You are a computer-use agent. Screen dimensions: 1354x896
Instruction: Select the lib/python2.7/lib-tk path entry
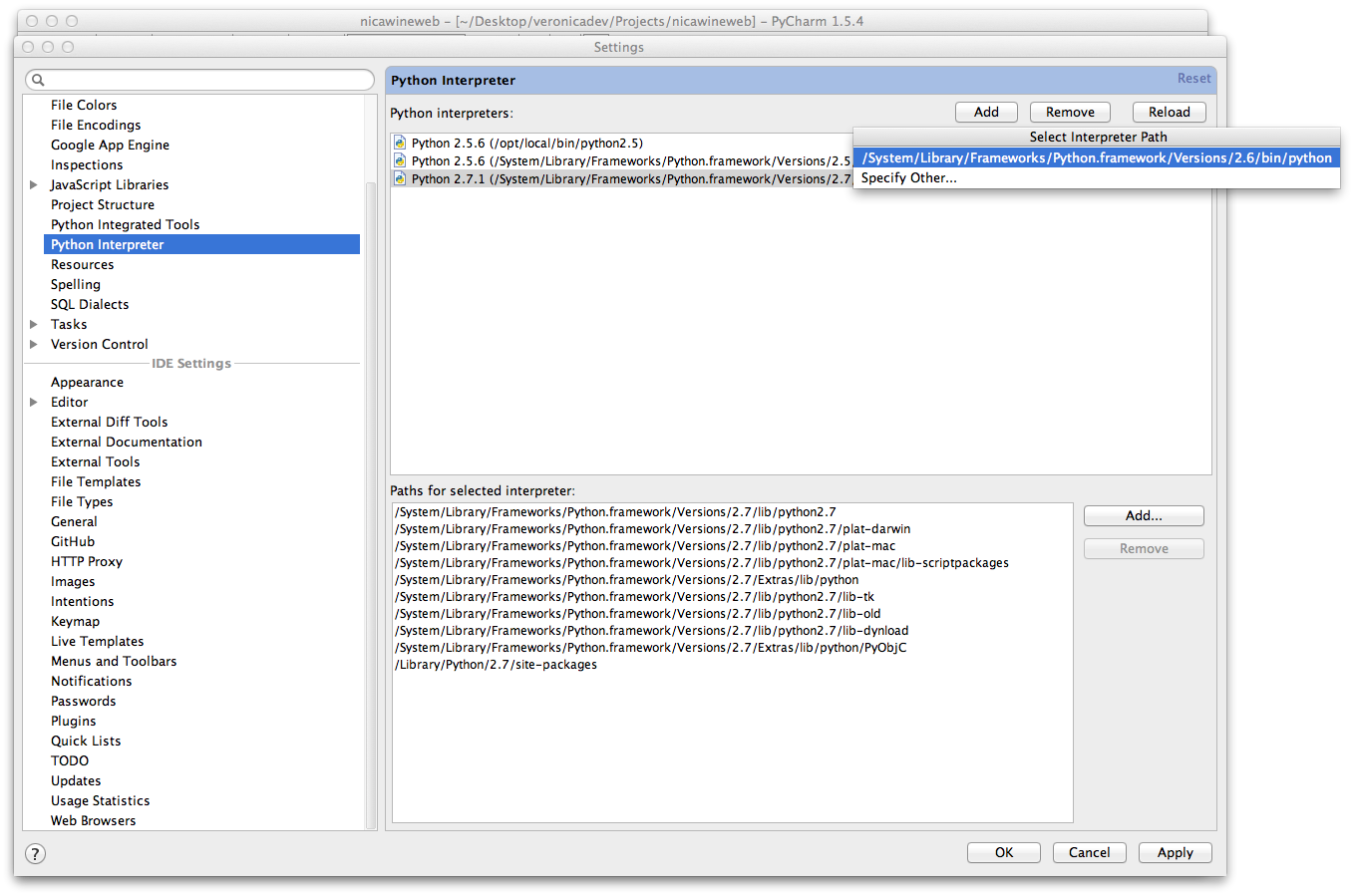tap(635, 597)
